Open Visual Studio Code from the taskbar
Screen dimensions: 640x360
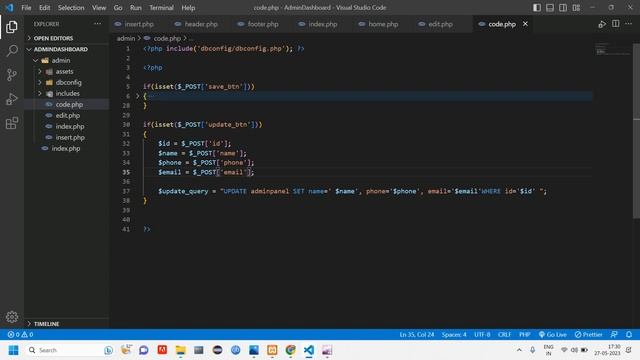(x=309, y=350)
